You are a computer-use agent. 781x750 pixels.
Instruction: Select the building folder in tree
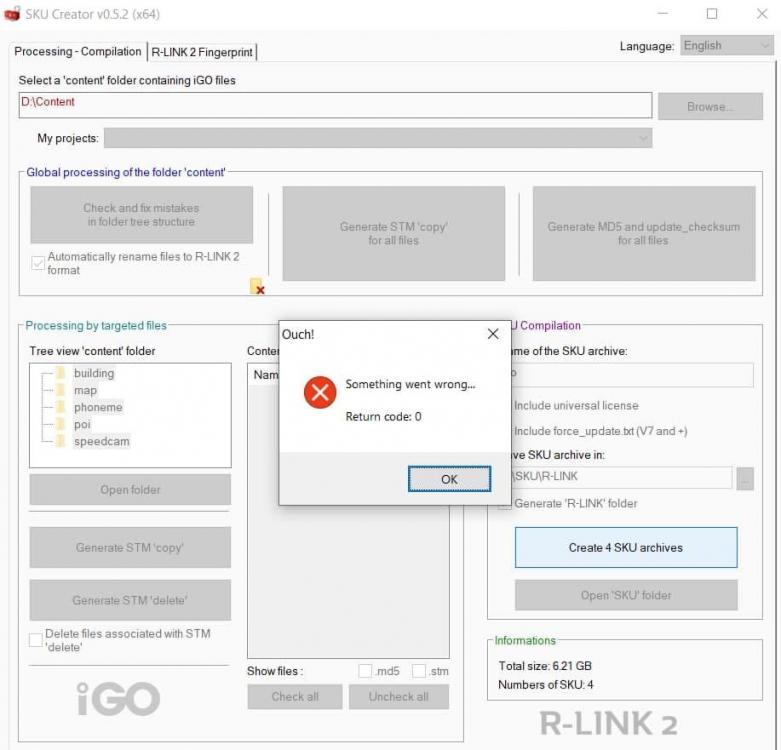tap(94, 373)
